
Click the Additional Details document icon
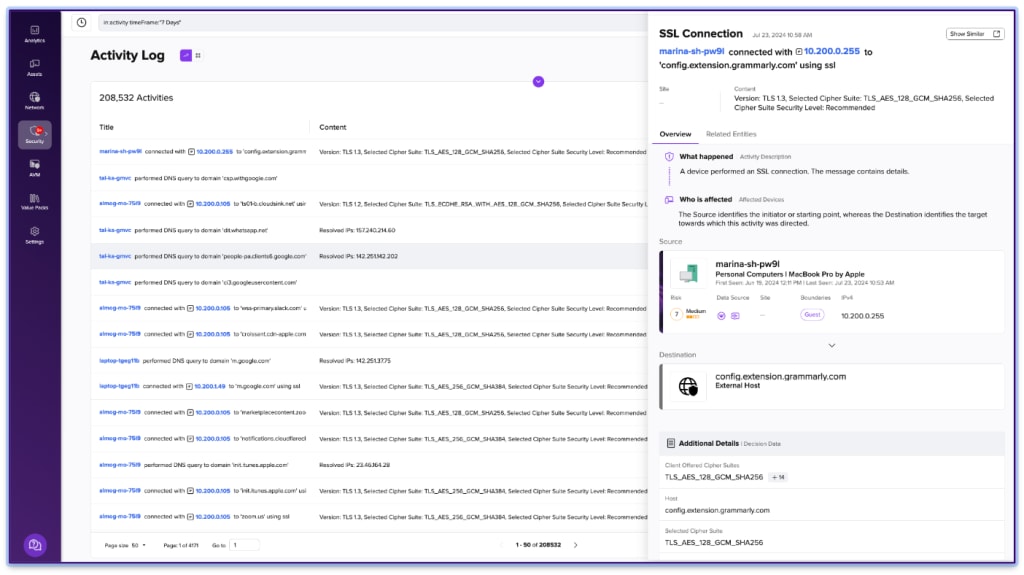click(x=670, y=443)
